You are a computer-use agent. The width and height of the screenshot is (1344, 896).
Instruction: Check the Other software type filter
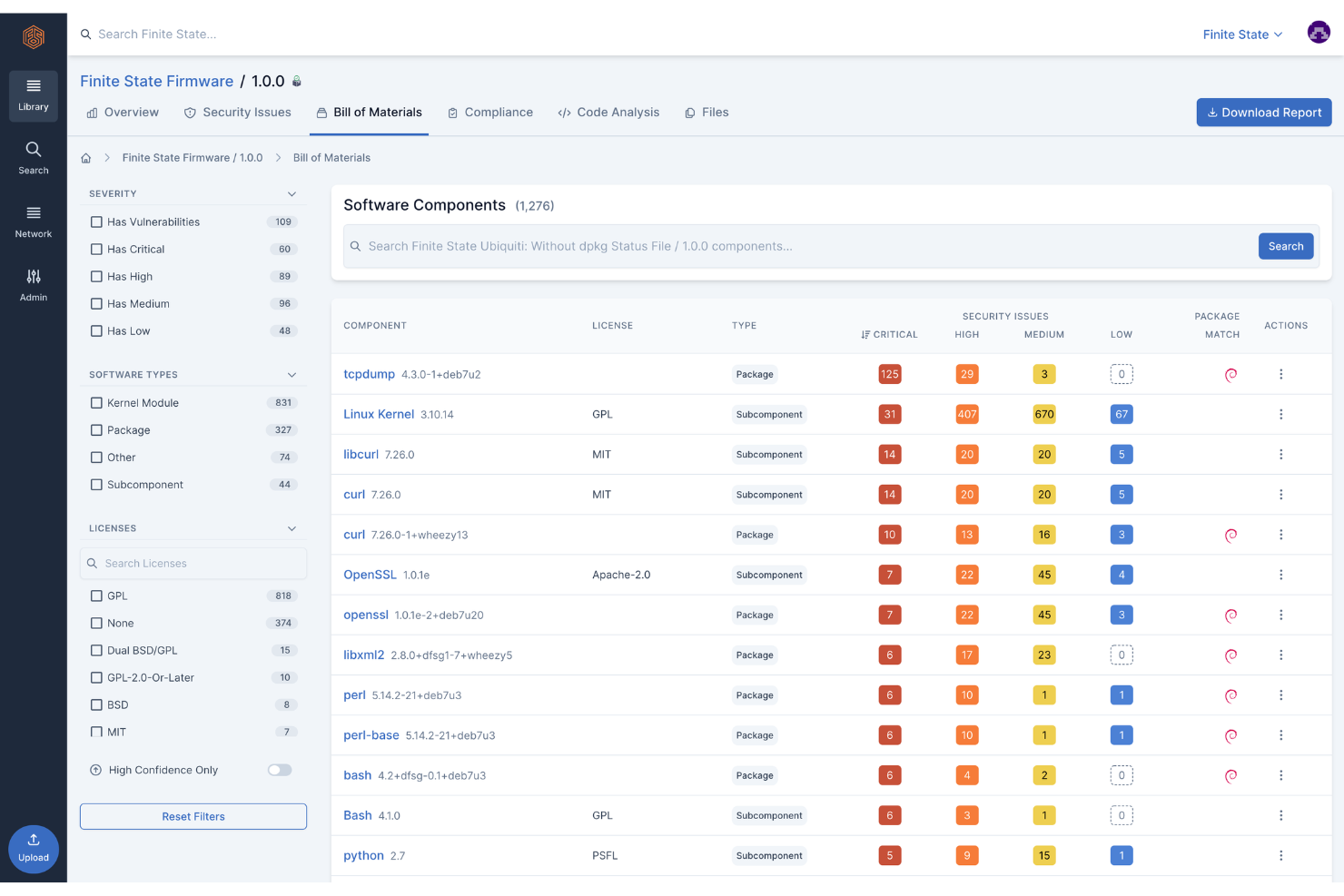[96, 457]
